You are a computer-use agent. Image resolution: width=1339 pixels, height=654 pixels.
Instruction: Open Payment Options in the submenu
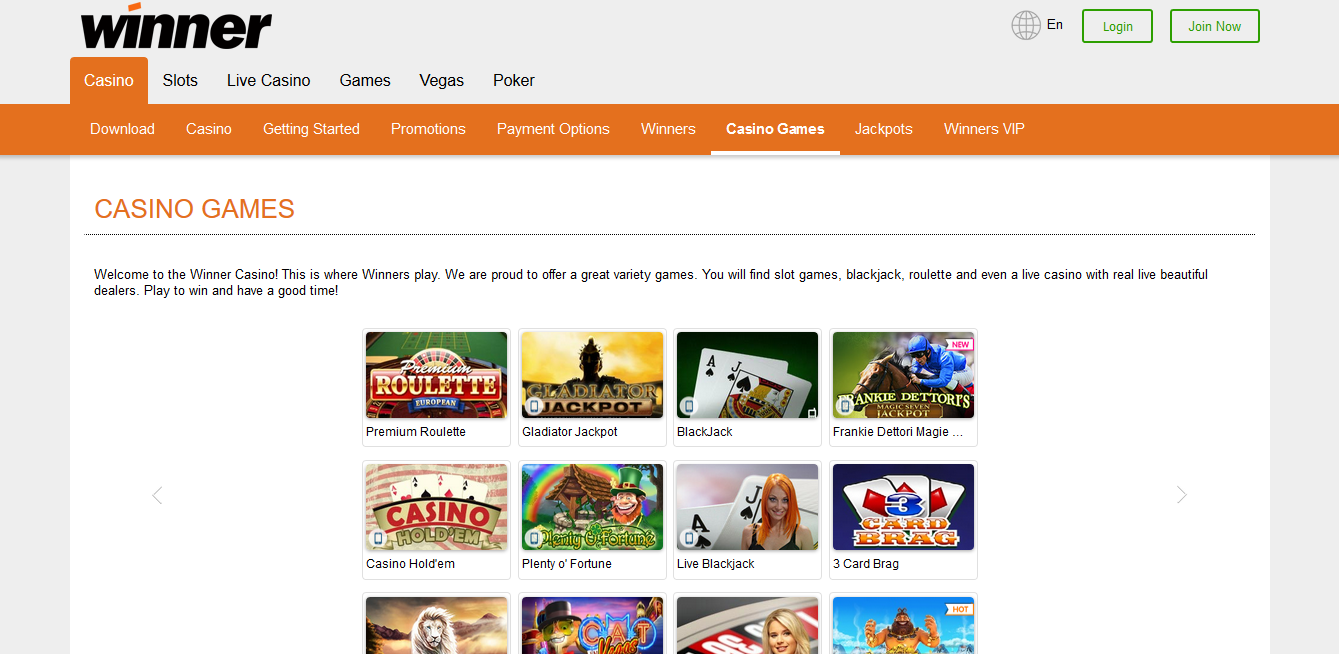[x=553, y=129]
